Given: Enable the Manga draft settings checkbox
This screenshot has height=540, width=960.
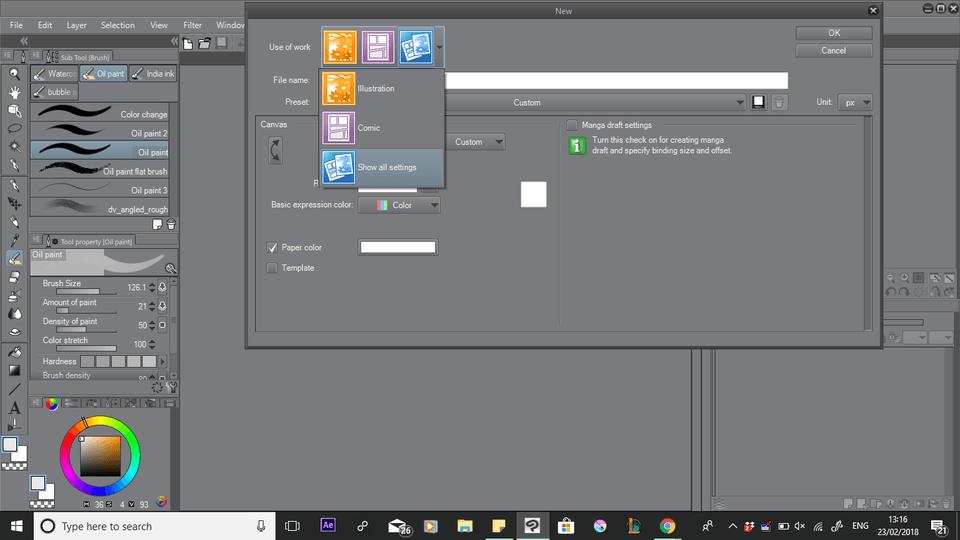Looking at the screenshot, I should 572,125.
